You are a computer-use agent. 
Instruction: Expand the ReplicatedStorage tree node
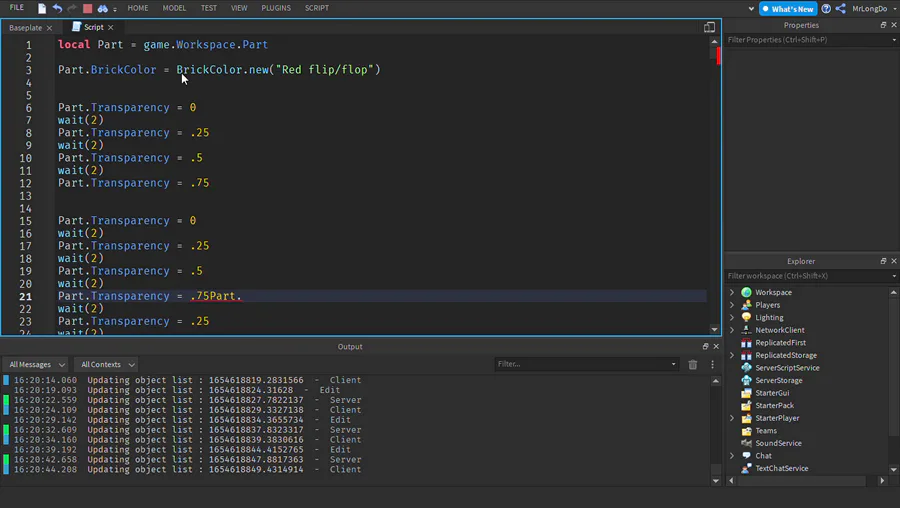click(x=732, y=355)
